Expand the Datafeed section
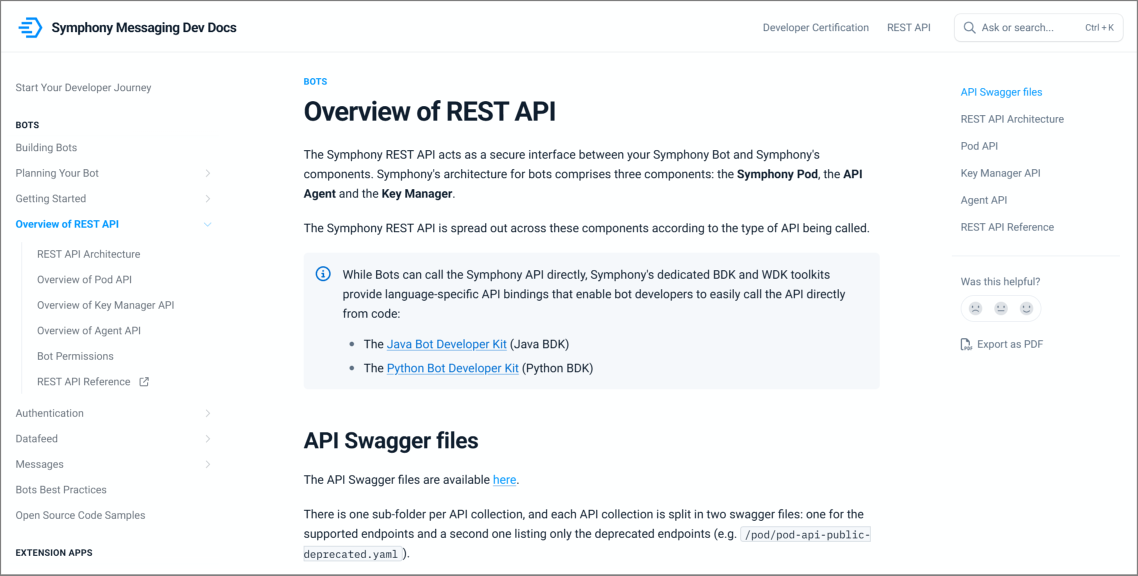The width and height of the screenshot is (1138, 576). click(x=208, y=439)
